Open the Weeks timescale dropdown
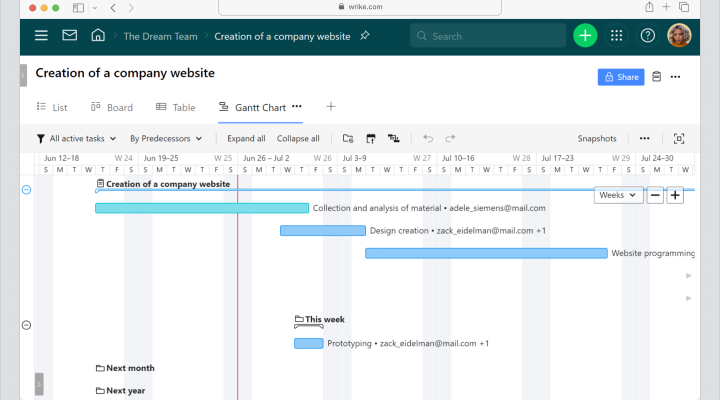This screenshot has width=720, height=400. coord(618,196)
